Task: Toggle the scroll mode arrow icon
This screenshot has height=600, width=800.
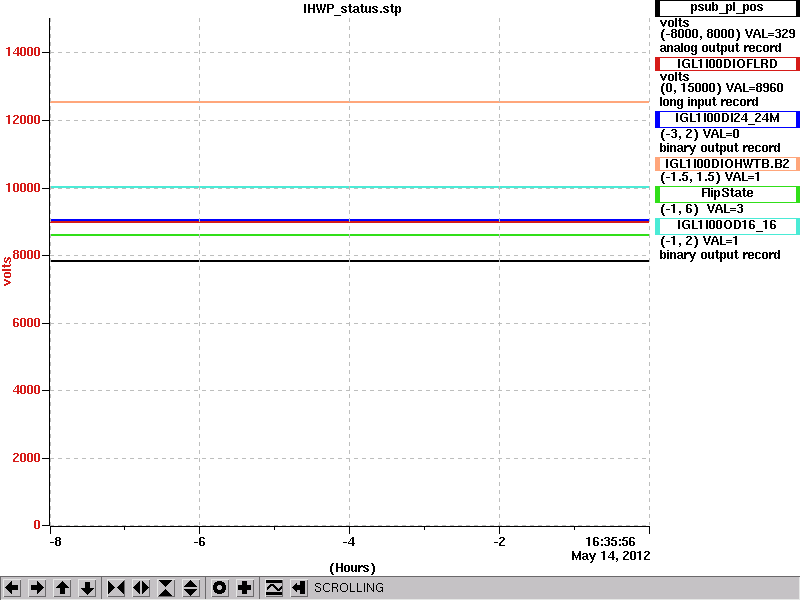Action: point(298,588)
